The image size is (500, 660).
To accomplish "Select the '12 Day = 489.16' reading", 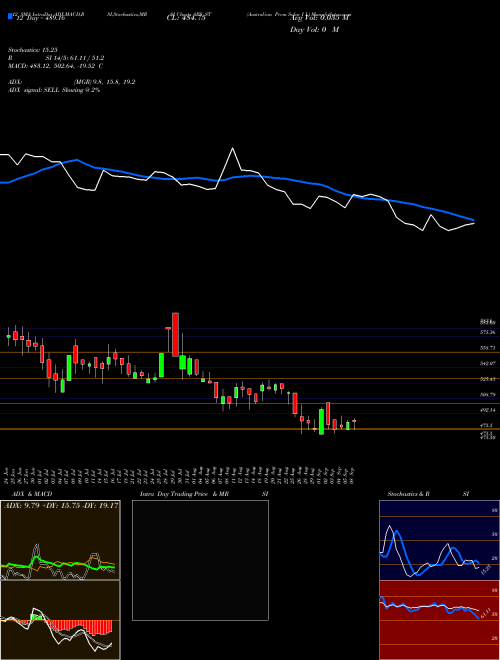I will click(x=40, y=19).
